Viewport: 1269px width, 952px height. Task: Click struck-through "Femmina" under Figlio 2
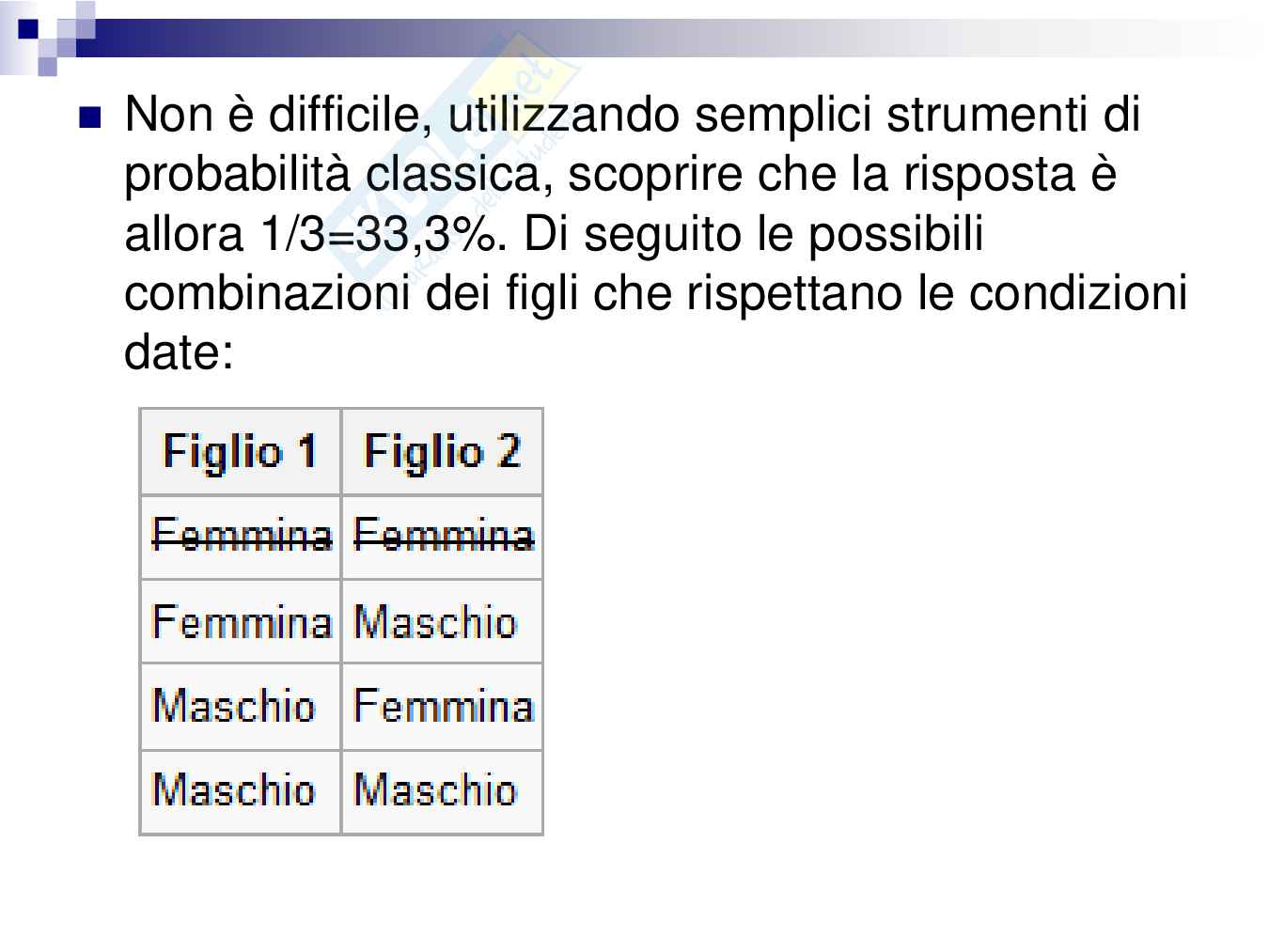(x=443, y=536)
